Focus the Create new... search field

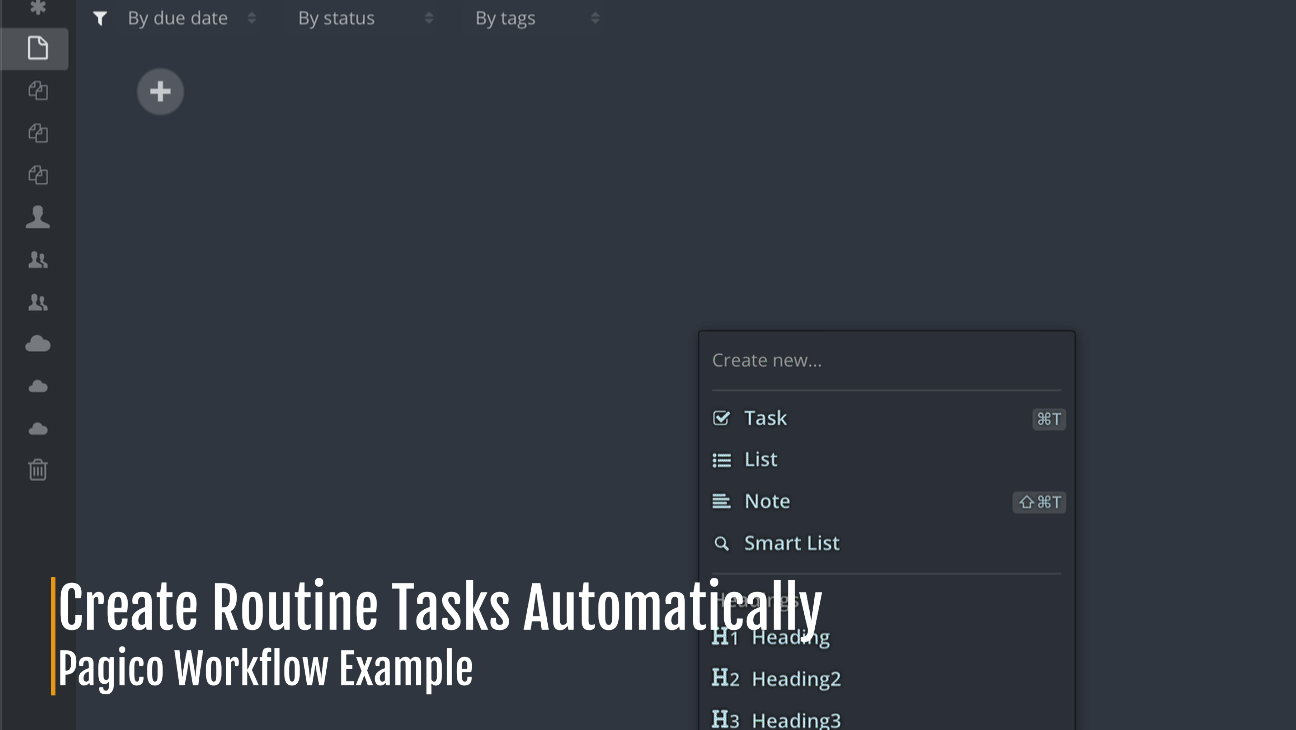point(886,361)
